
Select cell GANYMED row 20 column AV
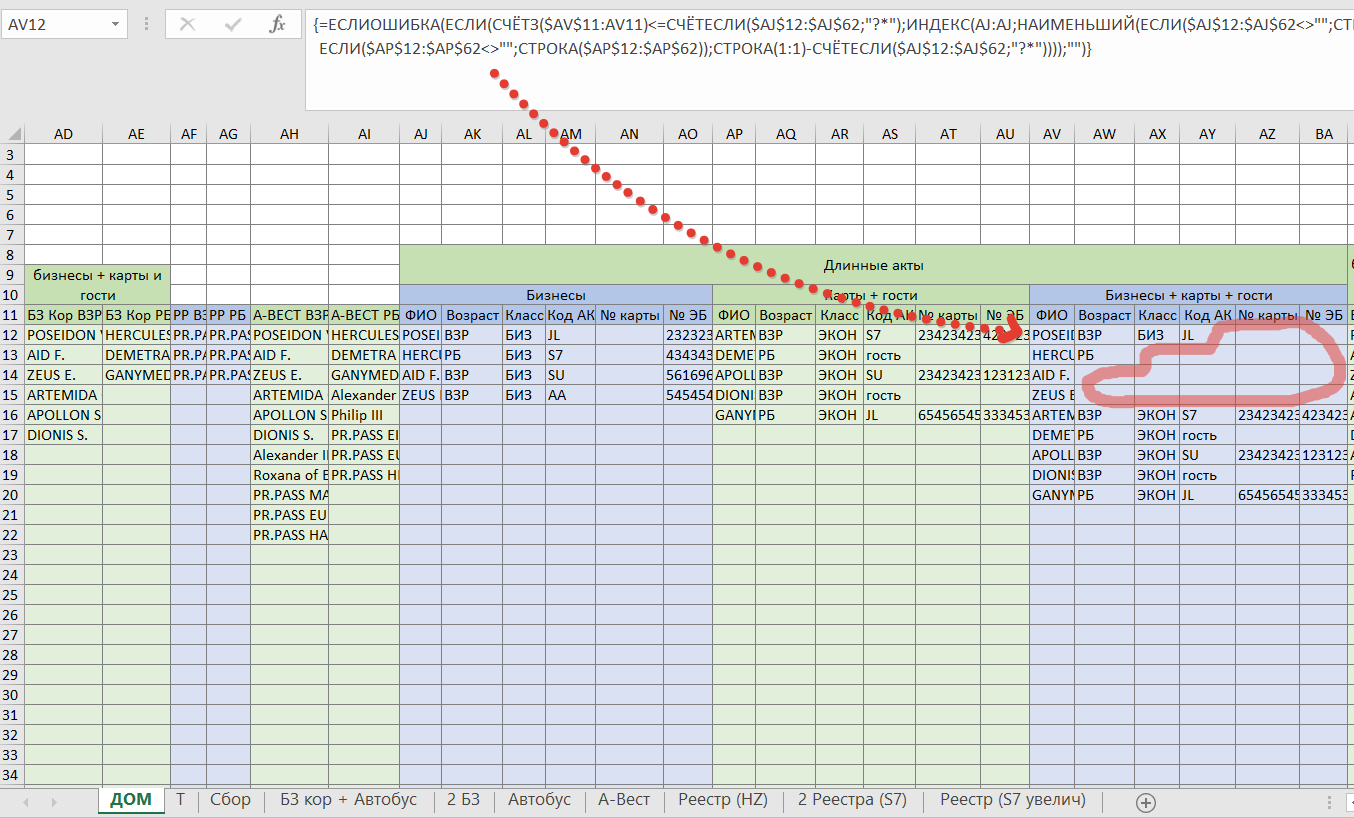(x=1052, y=495)
